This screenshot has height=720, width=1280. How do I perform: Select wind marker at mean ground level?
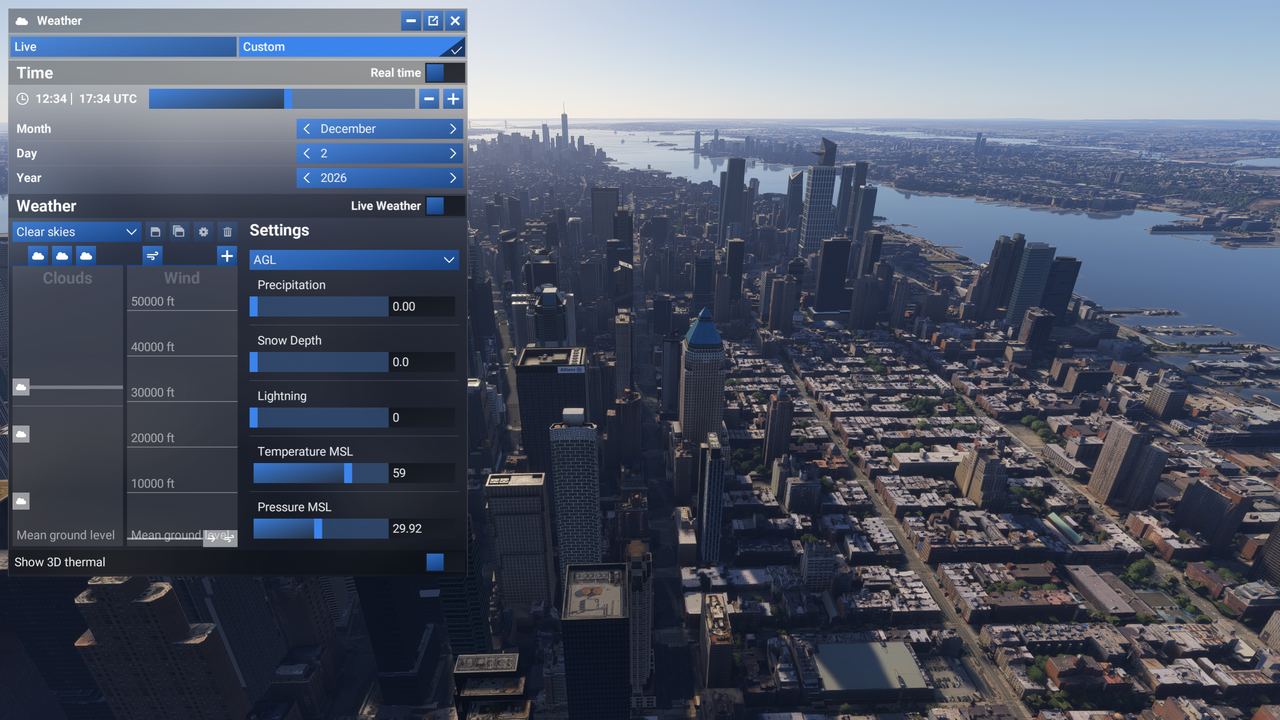pyautogui.click(x=220, y=538)
